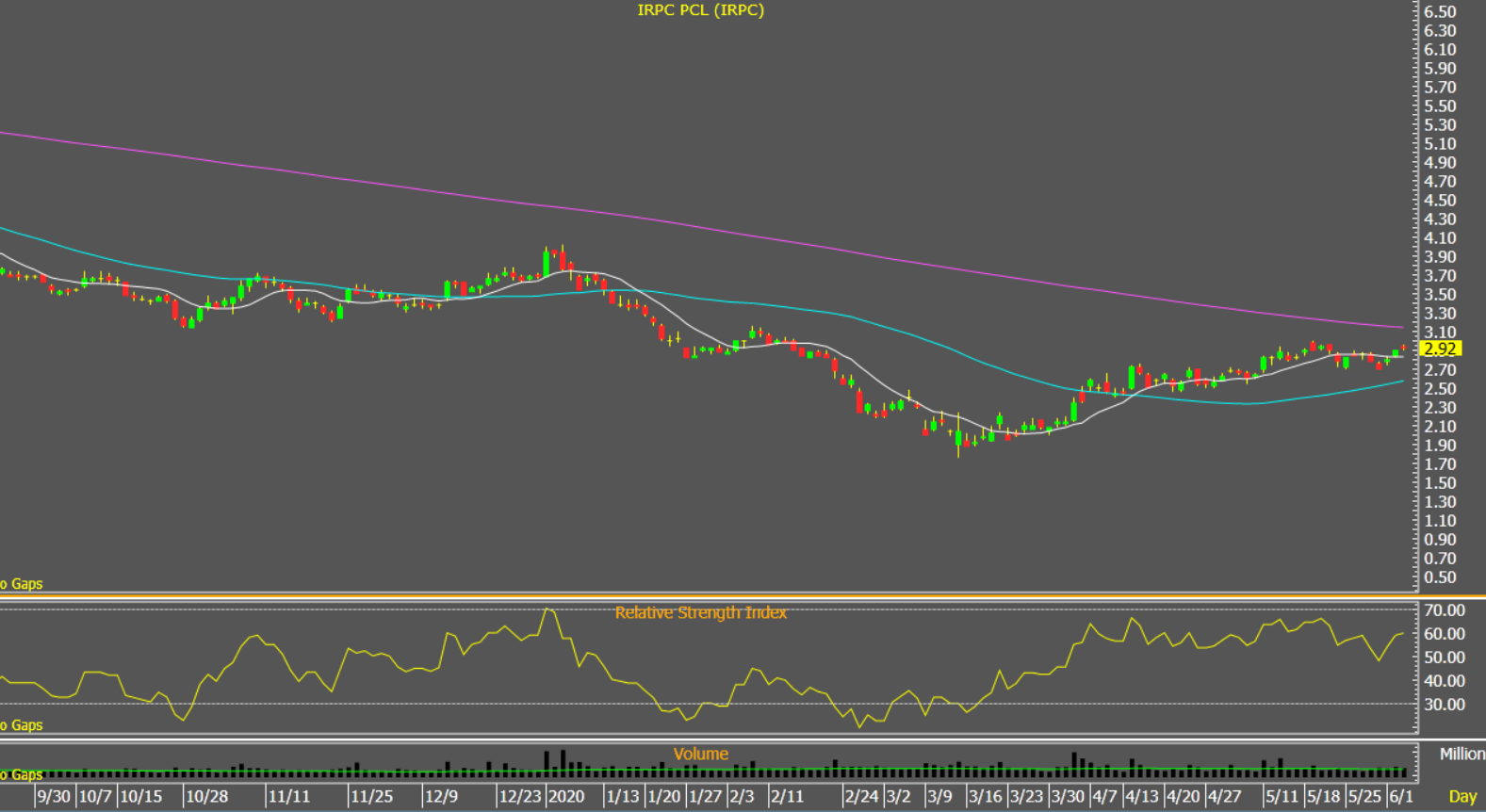The height and width of the screenshot is (812, 1486).
Task: Select the 3/23 date marker
Action: [1026, 797]
